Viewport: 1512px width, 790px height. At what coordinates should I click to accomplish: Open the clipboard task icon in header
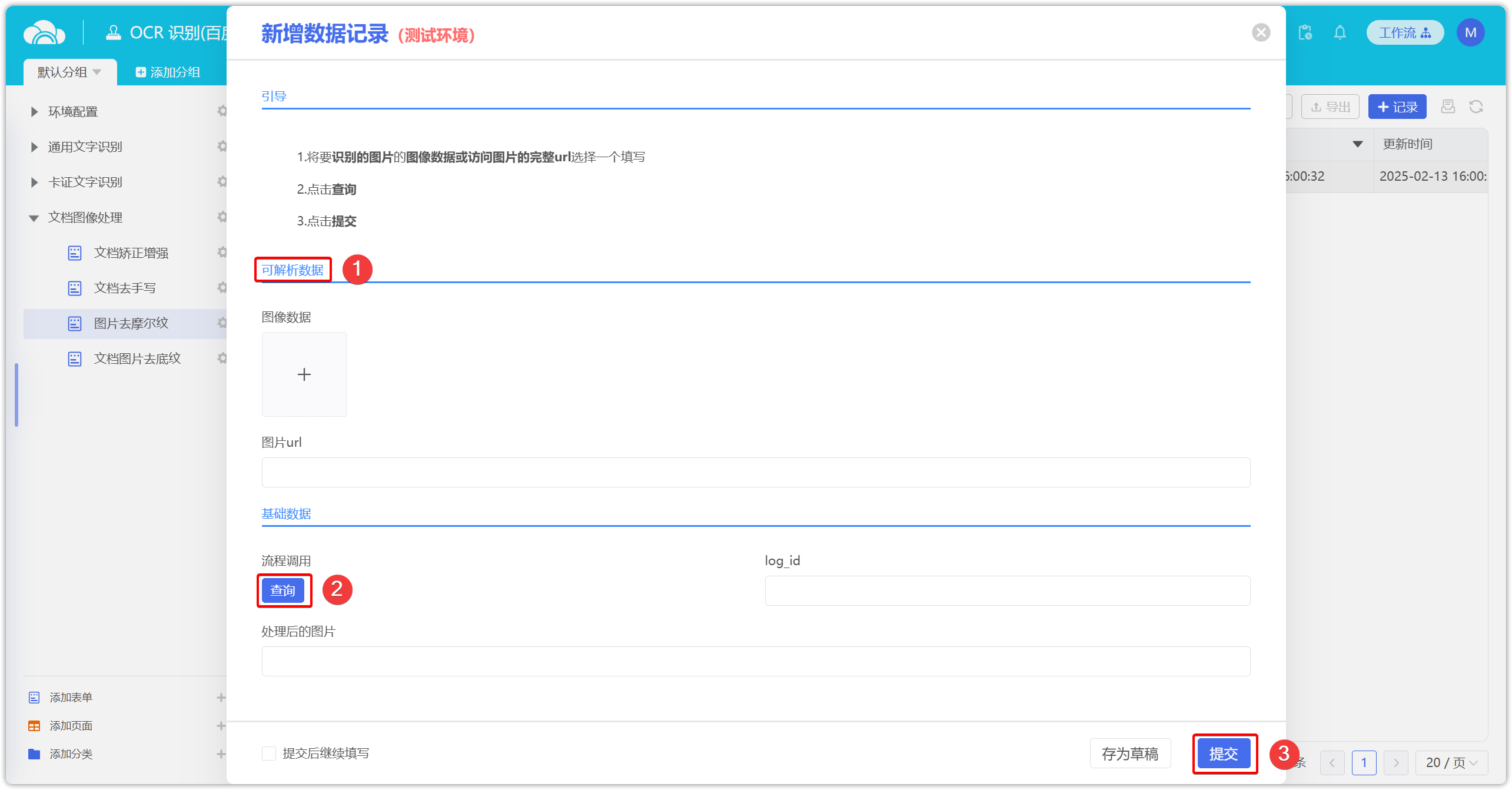[1305, 32]
